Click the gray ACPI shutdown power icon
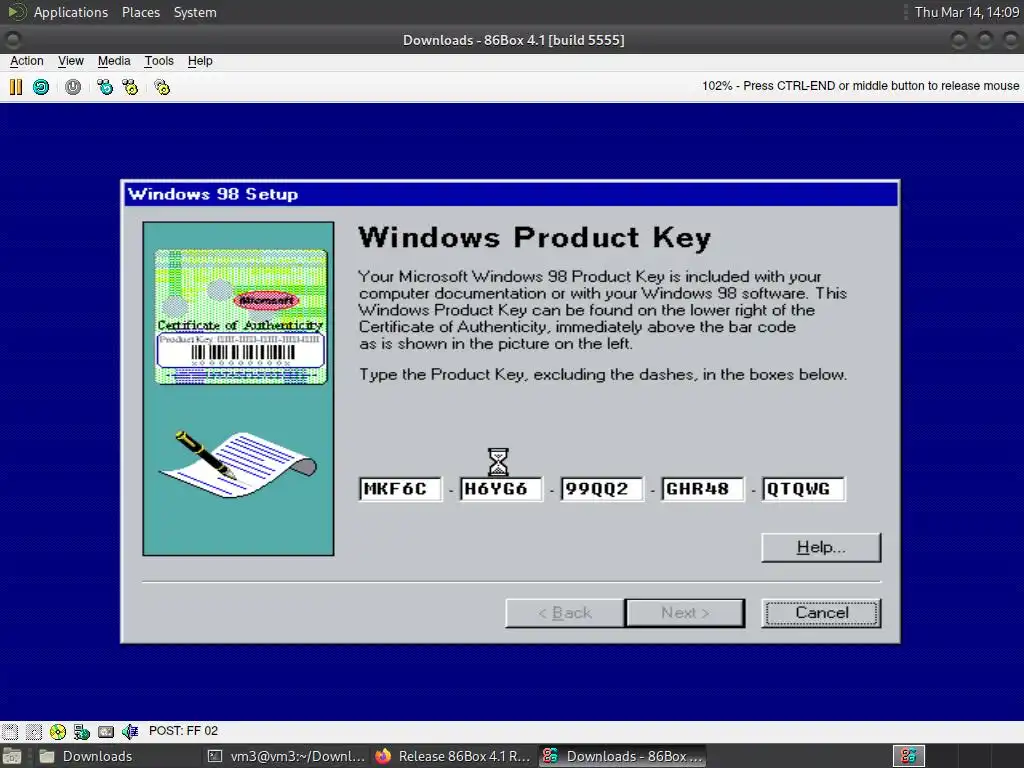This screenshot has height=768, width=1024. pos(73,87)
